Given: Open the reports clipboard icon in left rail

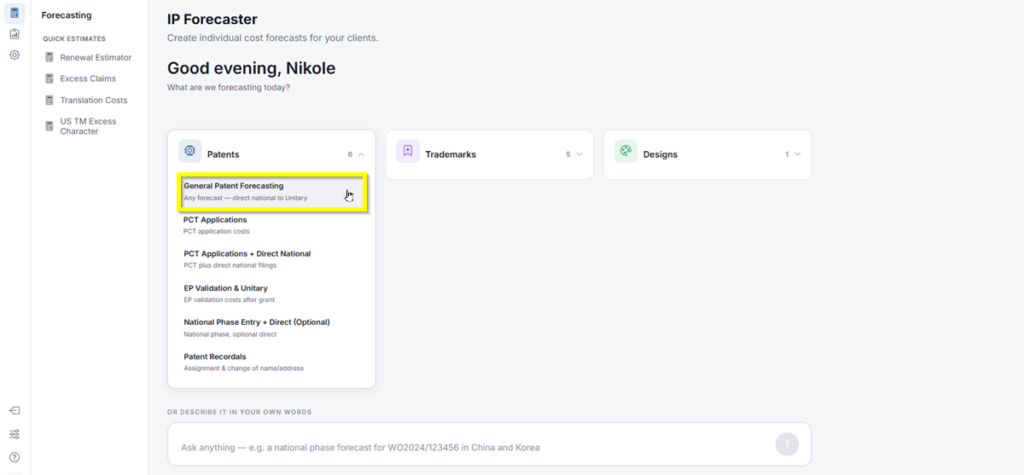Looking at the screenshot, I should (x=14, y=34).
